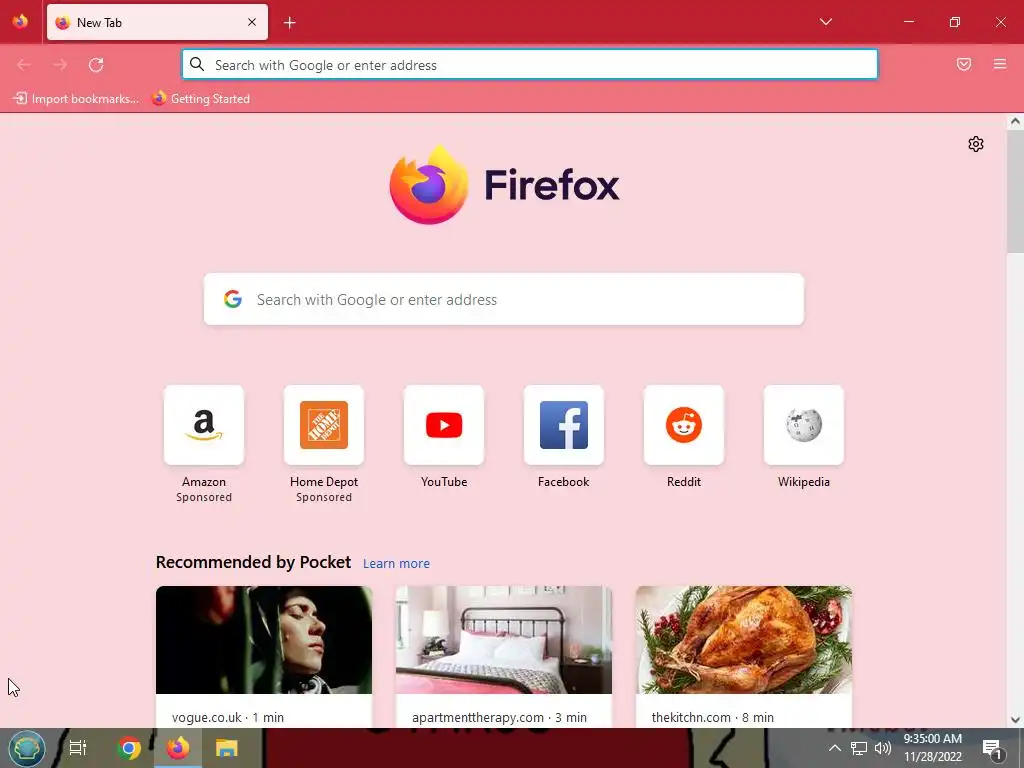The width and height of the screenshot is (1024, 768).
Task: Focus the address bar search field
Action: coord(530,65)
